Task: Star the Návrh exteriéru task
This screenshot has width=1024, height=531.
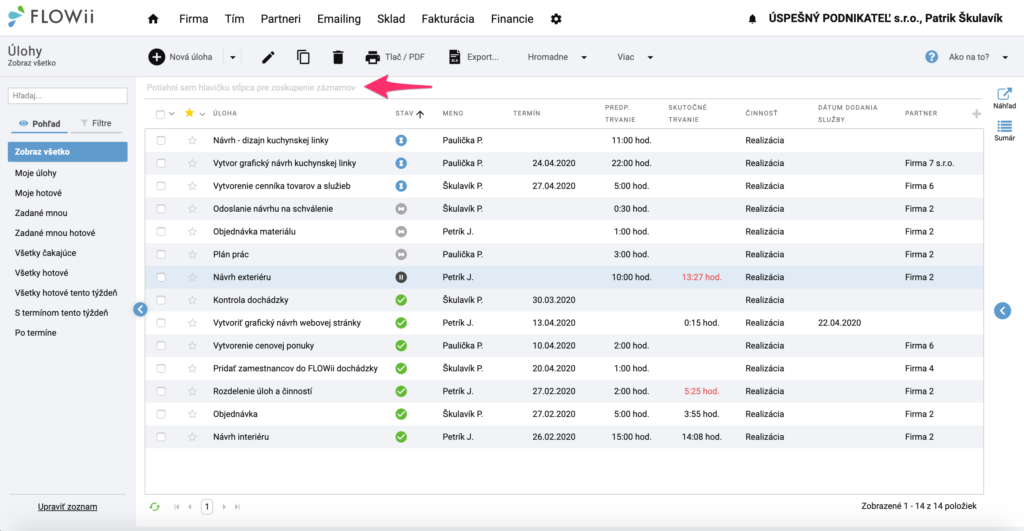Action: click(x=192, y=278)
